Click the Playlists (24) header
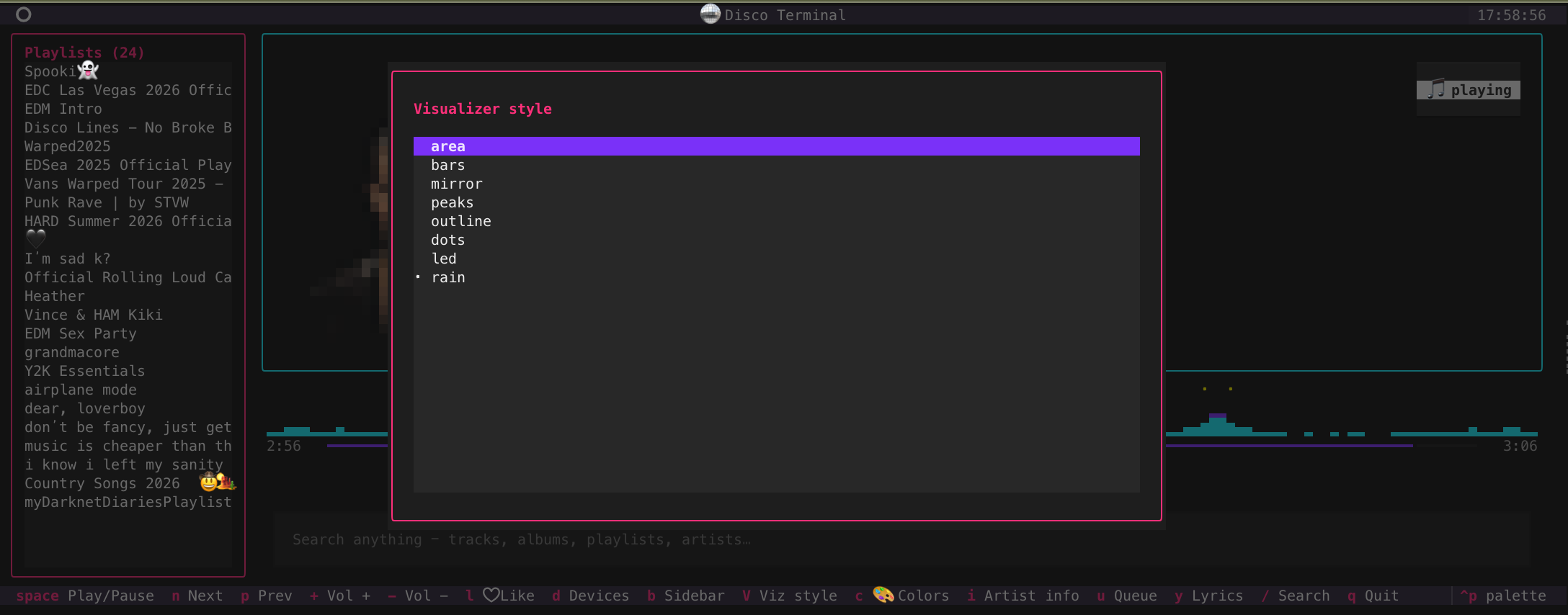This screenshot has height=615, width=1568. click(x=84, y=53)
